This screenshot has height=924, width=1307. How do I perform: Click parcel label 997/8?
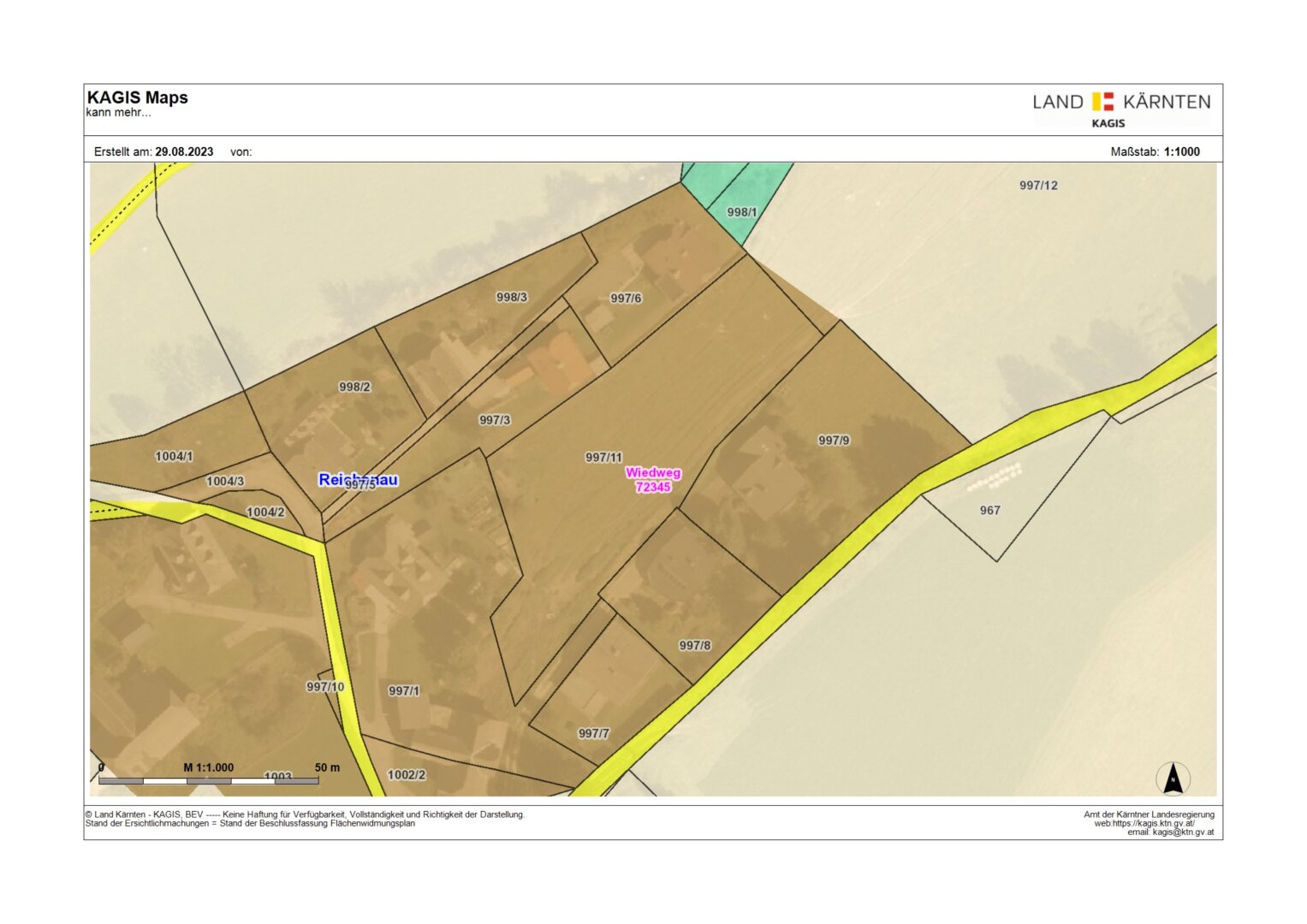tap(694, 646)
